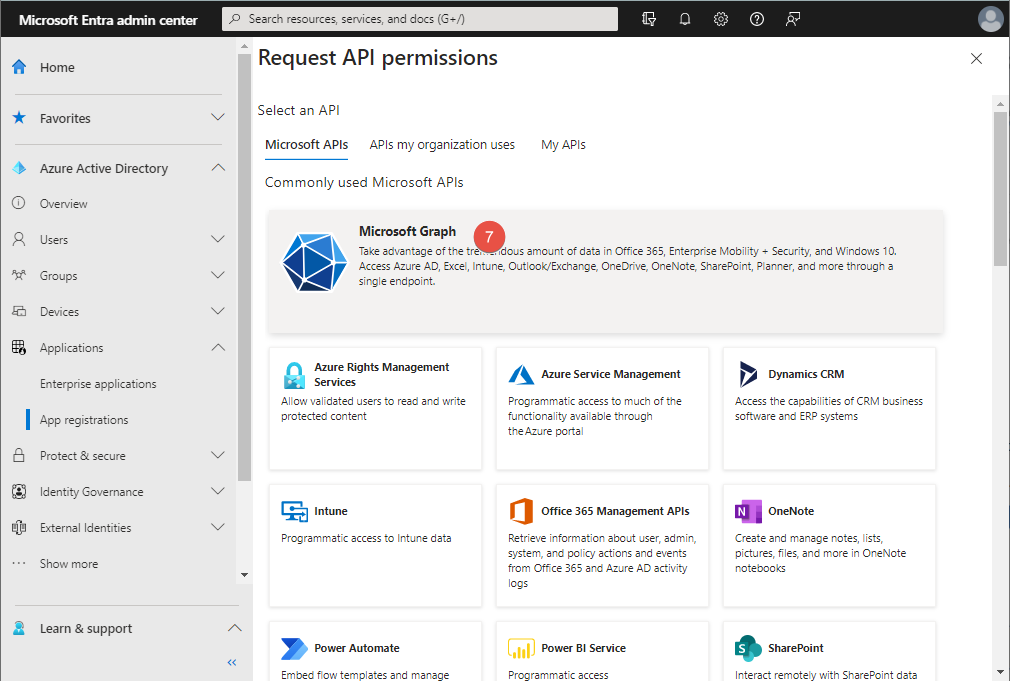This screenshot has width=1010, height=681.
Task: Select the OneNote API
Action: pos(829,545)
